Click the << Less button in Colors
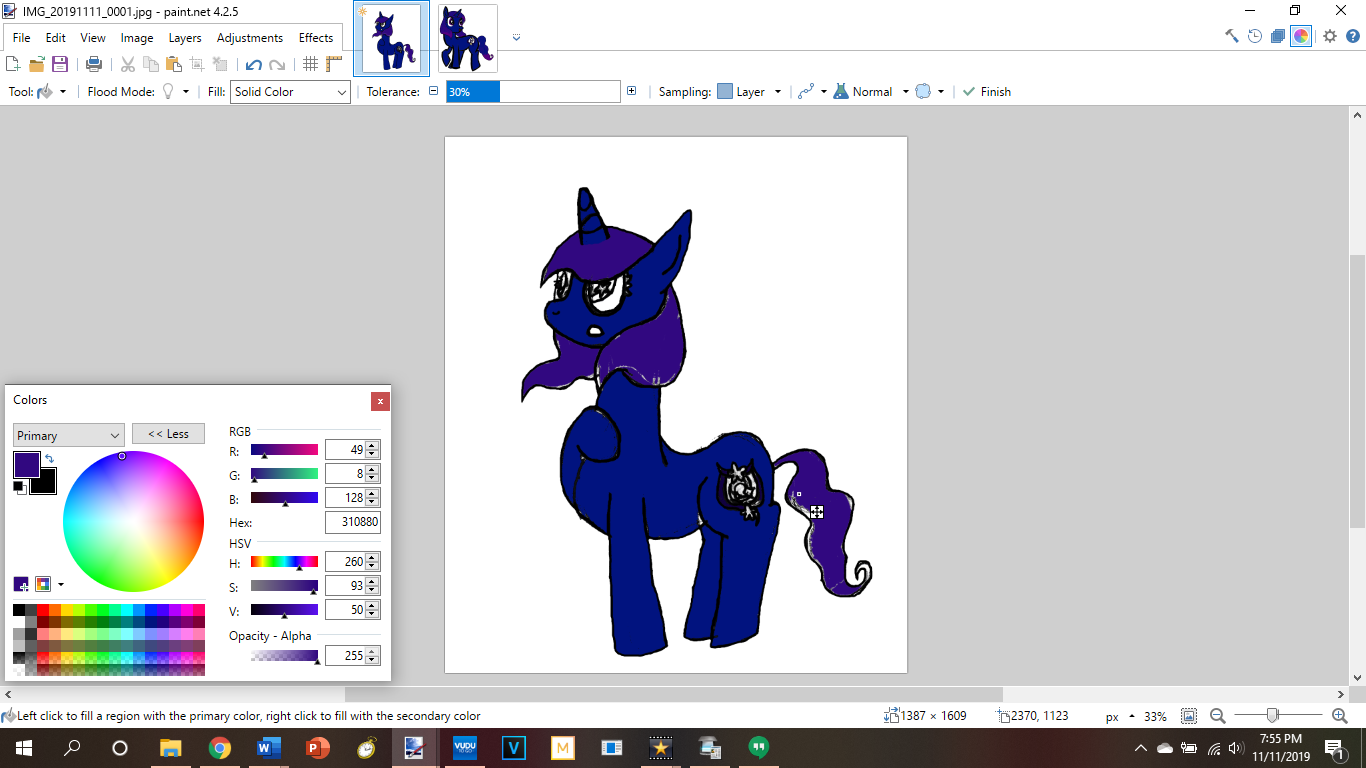This screenshot has height=768, width=1366. pyautogui.click(x=168, y=434)
